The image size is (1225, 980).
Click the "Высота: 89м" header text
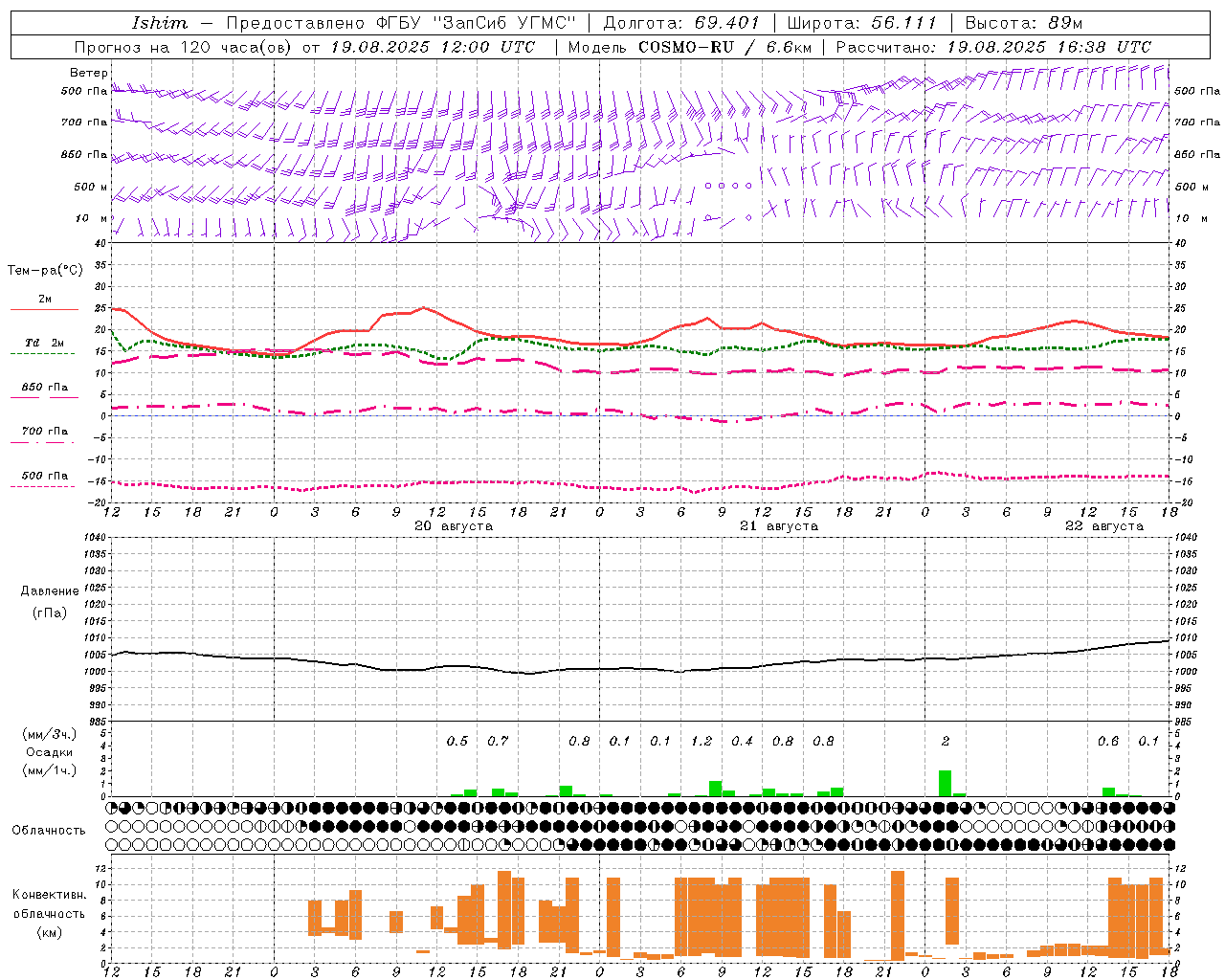(1023, 23)
